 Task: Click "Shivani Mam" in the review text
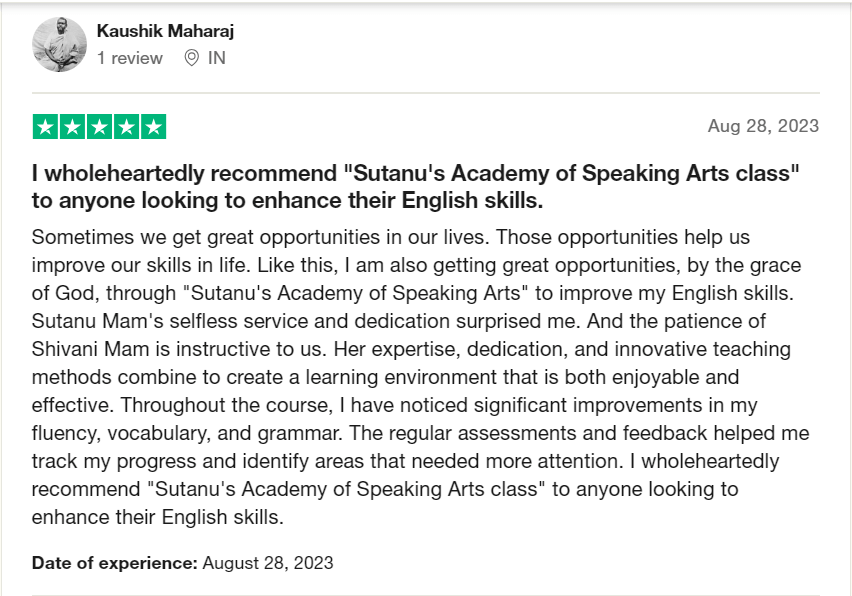(90, 349)
